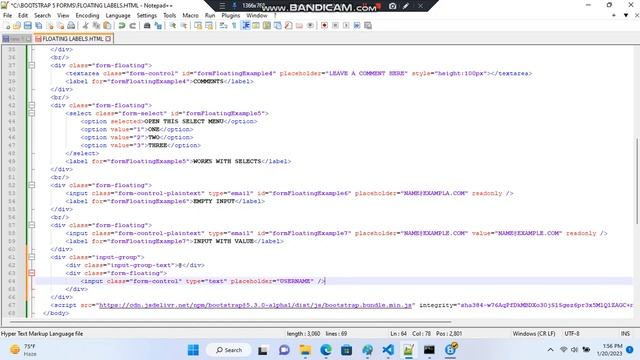Open Visual Studio Code from the taskbar
This screenshot has height=360, width=640.
tap(388, 350)
